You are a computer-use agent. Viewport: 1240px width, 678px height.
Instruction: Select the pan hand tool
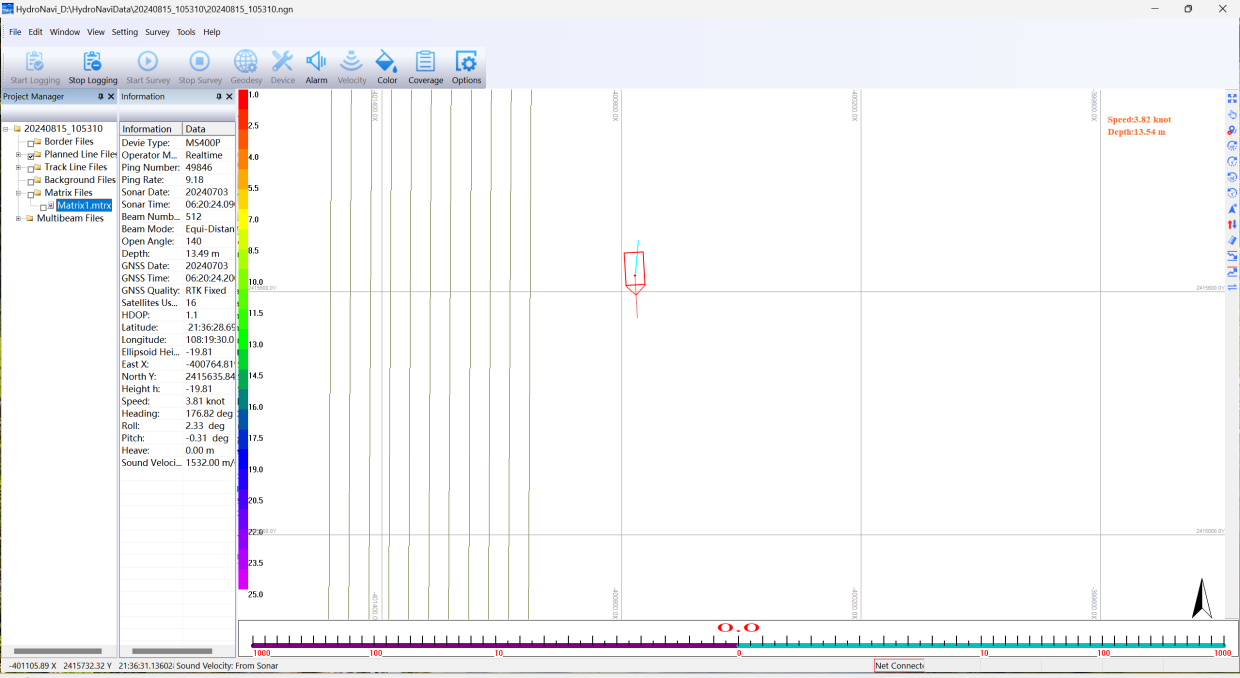pos(1232,114)
